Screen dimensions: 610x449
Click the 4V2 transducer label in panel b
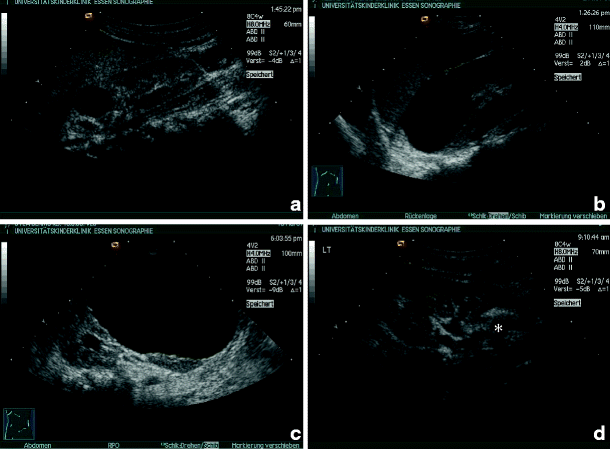pos(560,20)
